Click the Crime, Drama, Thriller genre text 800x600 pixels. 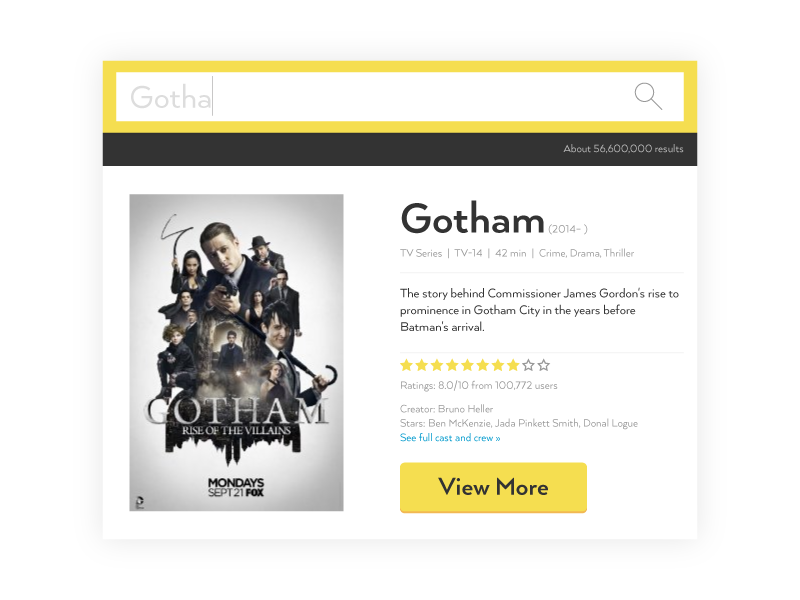586,253
